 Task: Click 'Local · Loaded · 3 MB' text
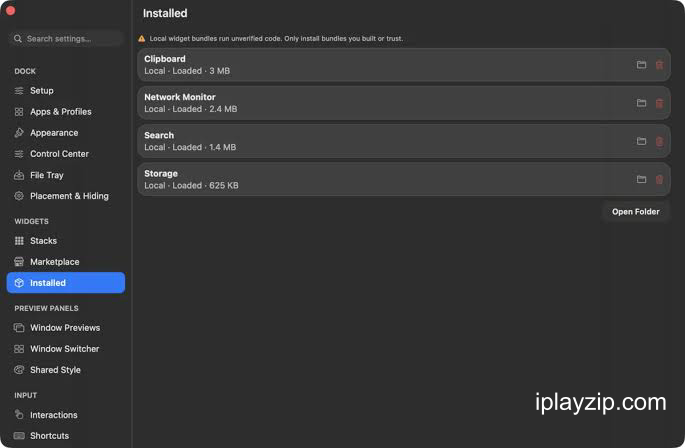(187, 71)
